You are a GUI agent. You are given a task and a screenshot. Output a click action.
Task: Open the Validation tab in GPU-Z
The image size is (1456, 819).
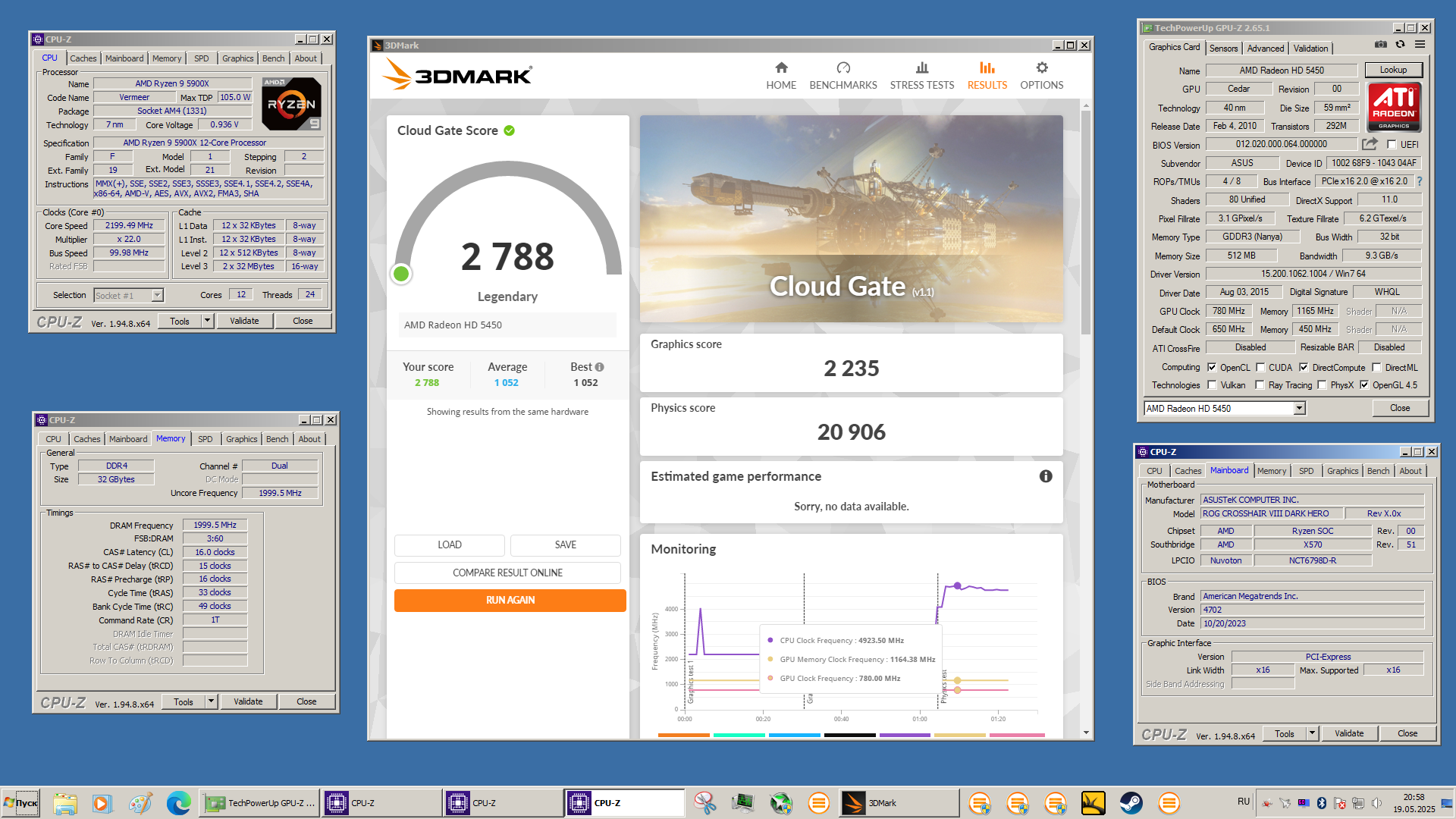click(1310, 48)
